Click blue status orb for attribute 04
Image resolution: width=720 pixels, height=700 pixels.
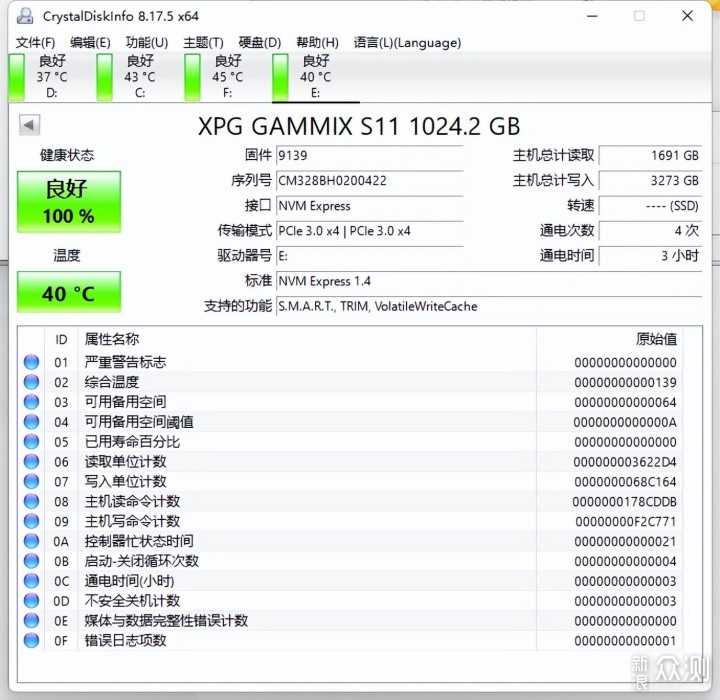click(31, 422)
